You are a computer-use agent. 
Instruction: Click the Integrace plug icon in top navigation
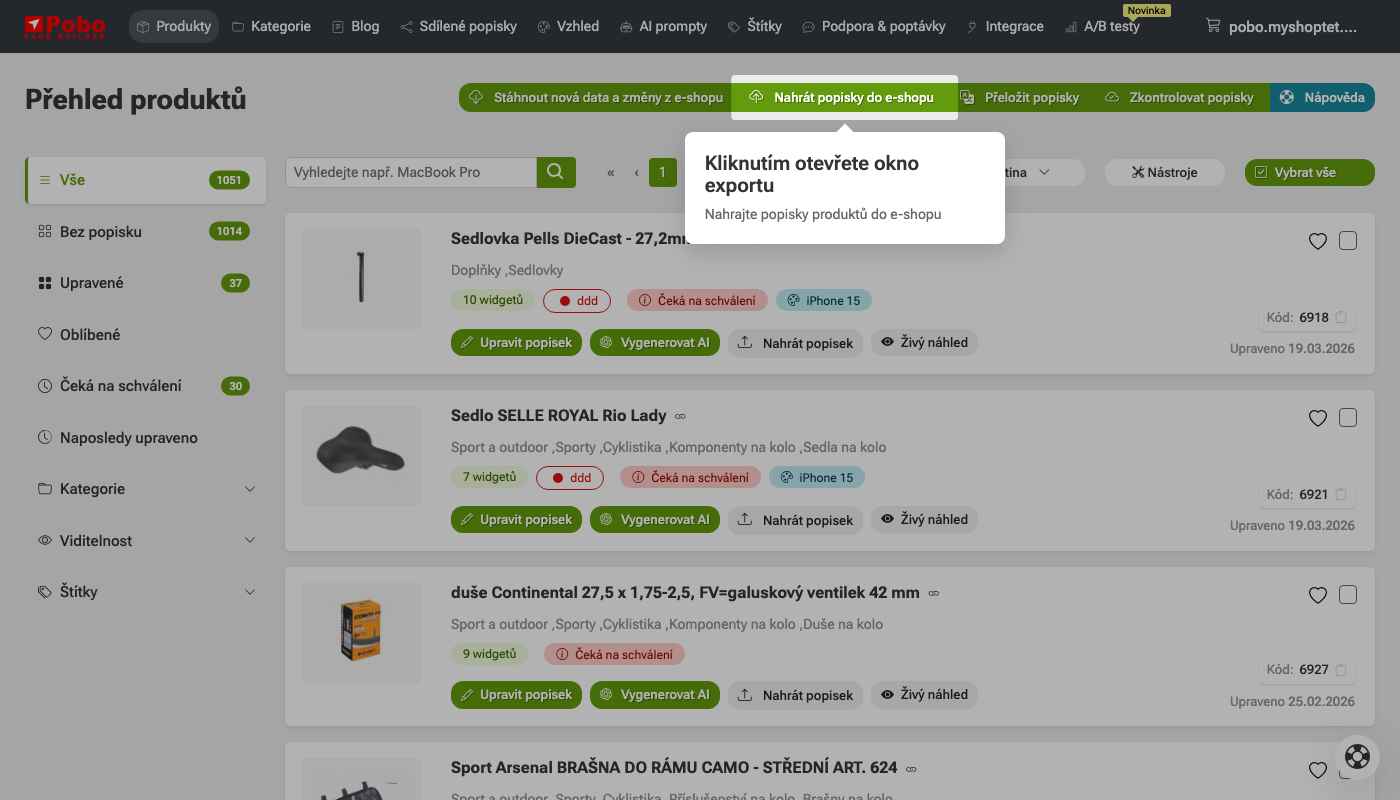coord(971,27)
